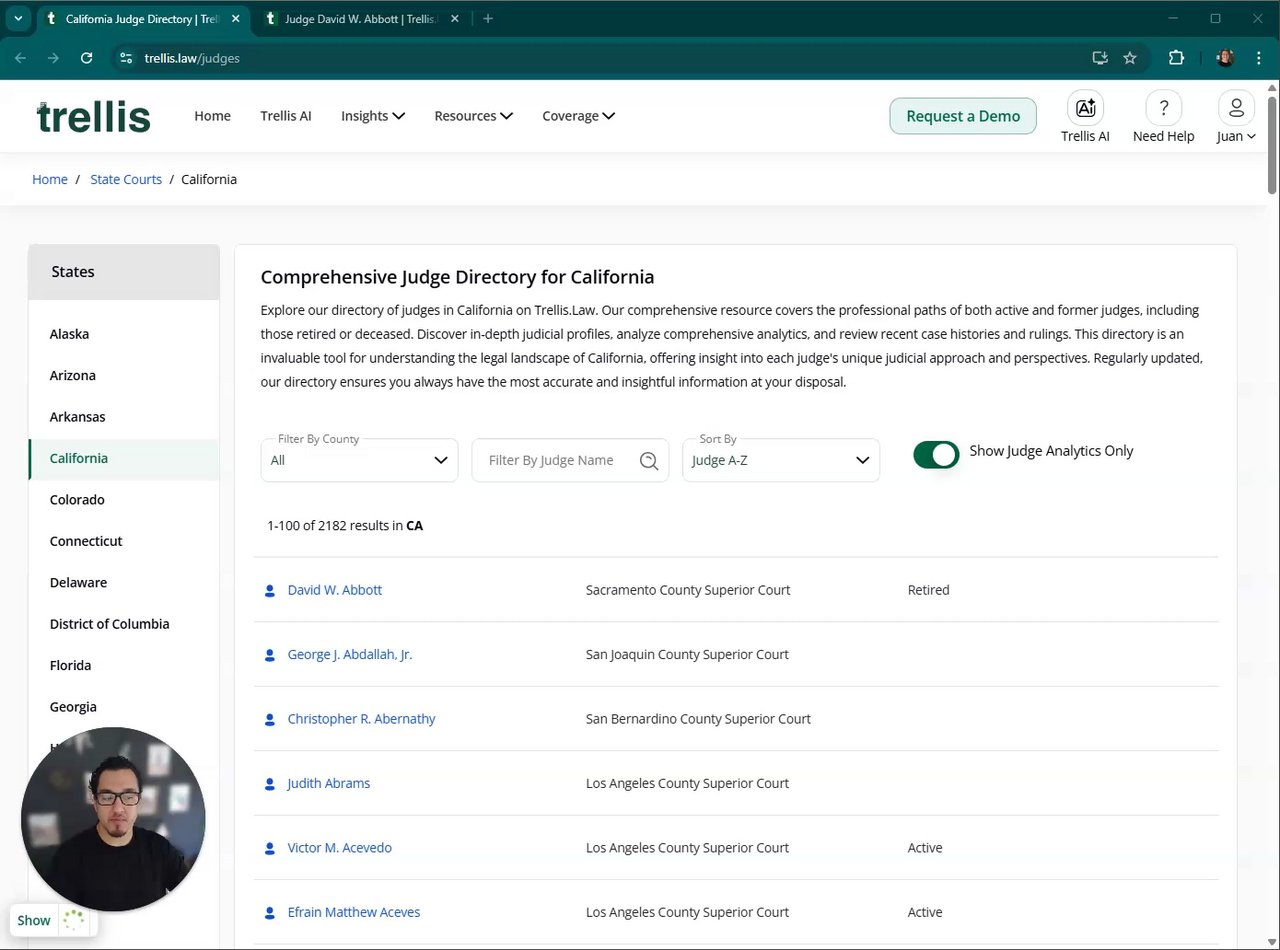Expand the Coverage navigation menu

[x=578, y=116]
